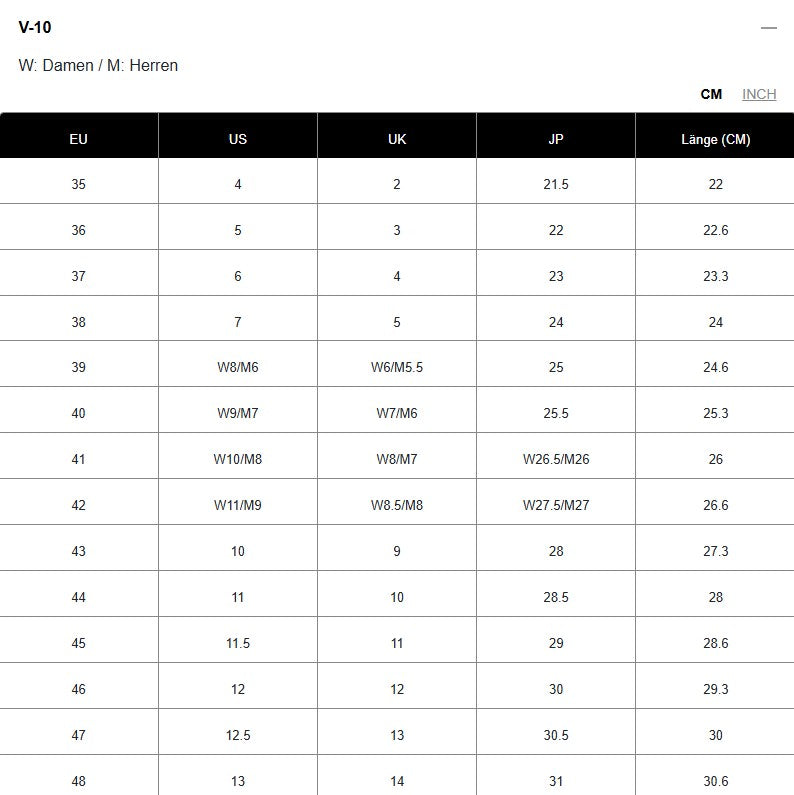The width and height of the screenshot is (794, 795).
Task: Select the CM unit option
Action: 711,94
